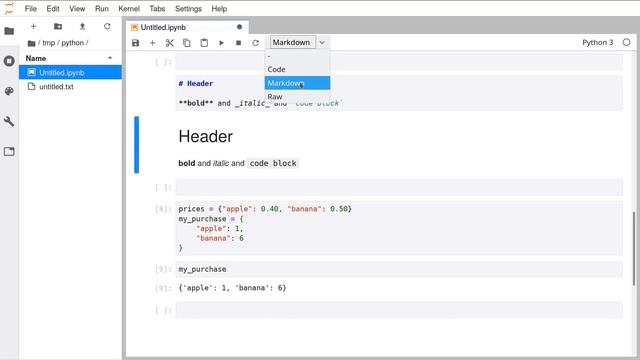Click the markdown source '# Header' line
Viewport: 640px width, 360px height.
(196, 83)
